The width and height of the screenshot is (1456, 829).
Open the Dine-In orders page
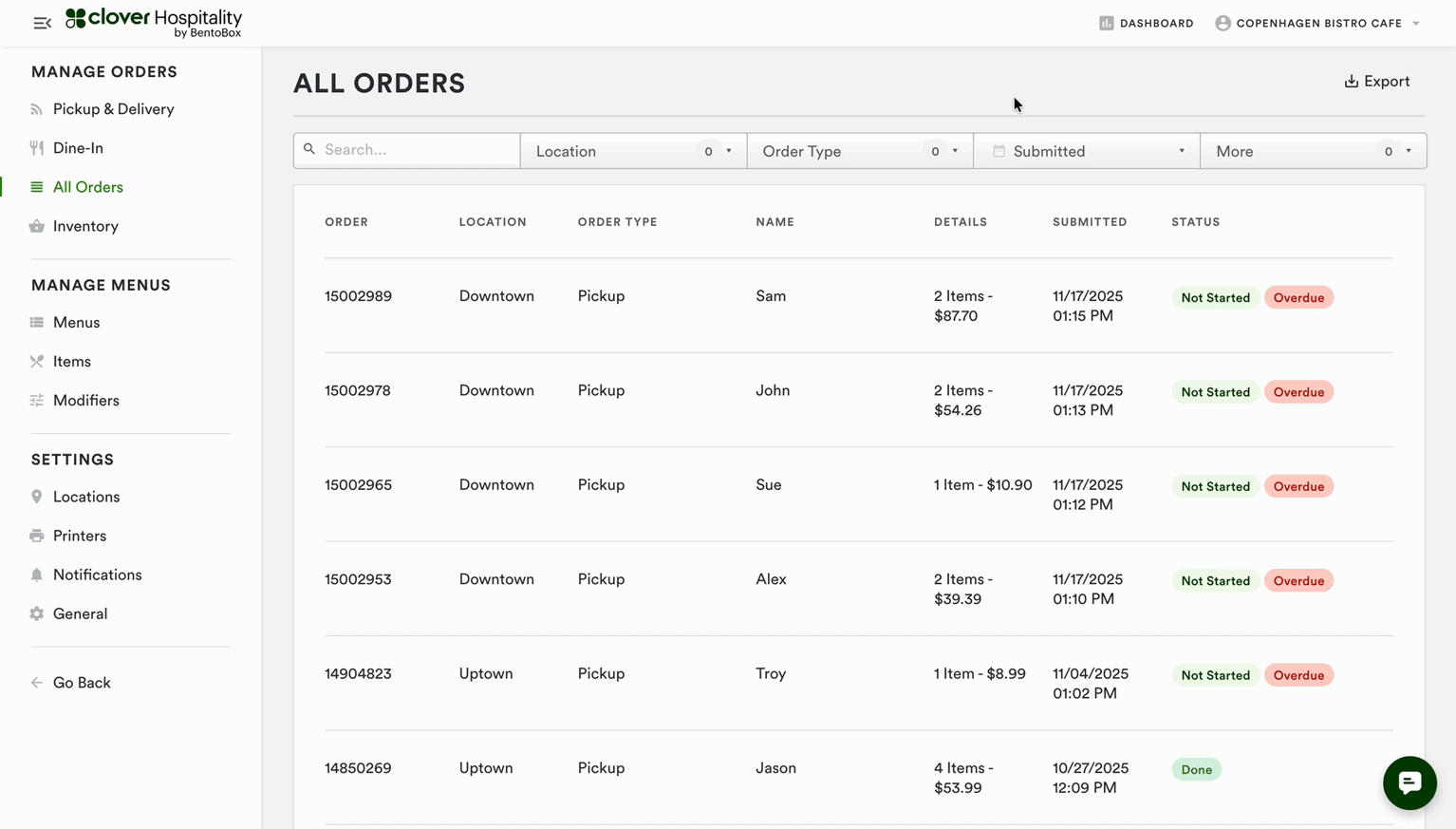coord(78,148)
